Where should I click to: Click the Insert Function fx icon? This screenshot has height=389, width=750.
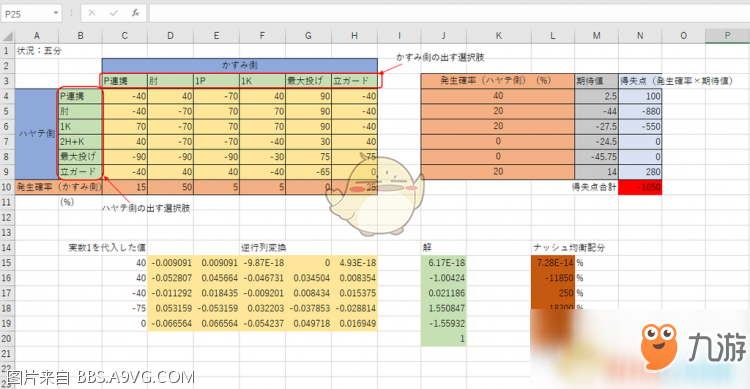[x=135, y=13]
